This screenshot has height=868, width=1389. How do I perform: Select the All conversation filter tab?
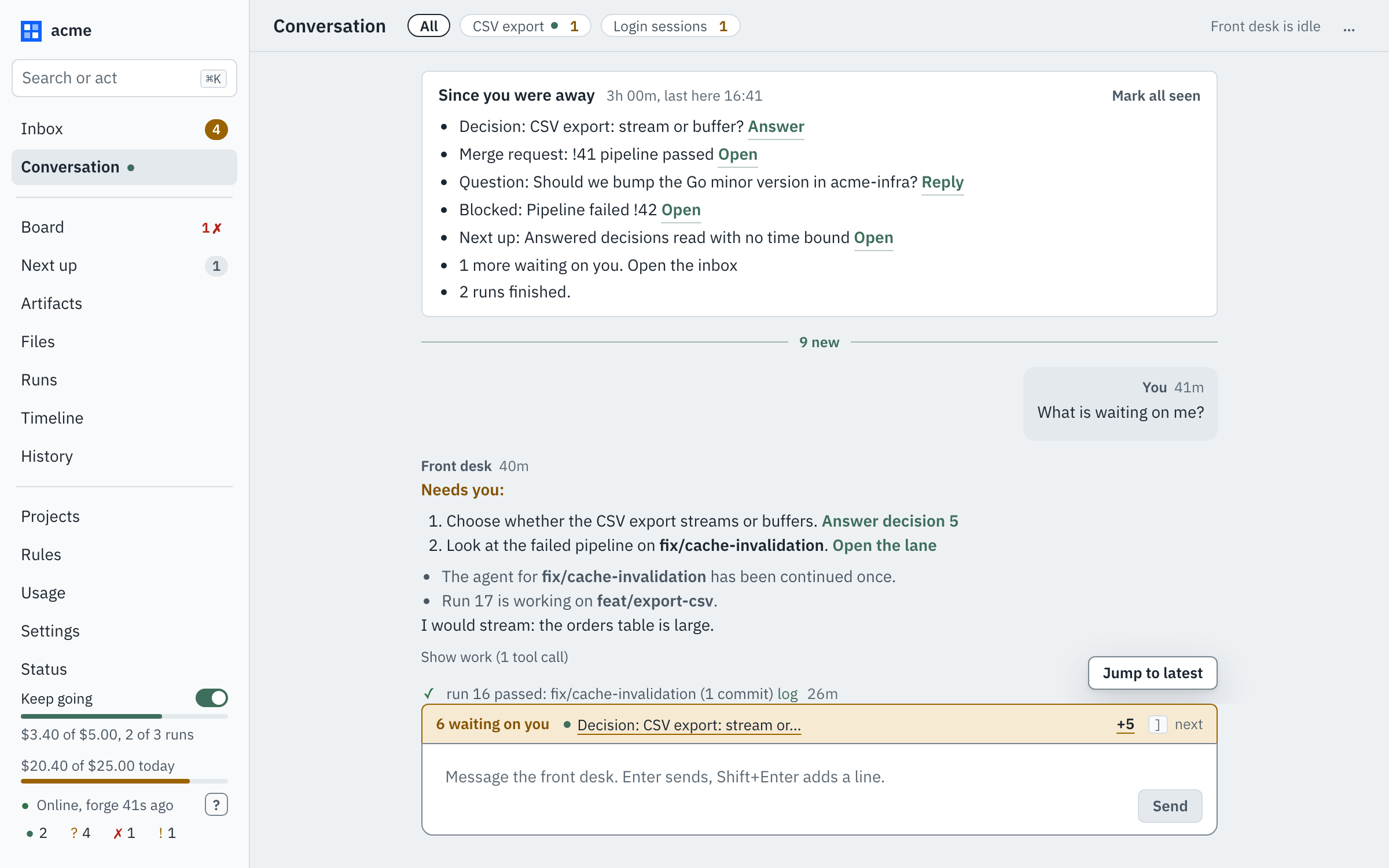point(429,26)
